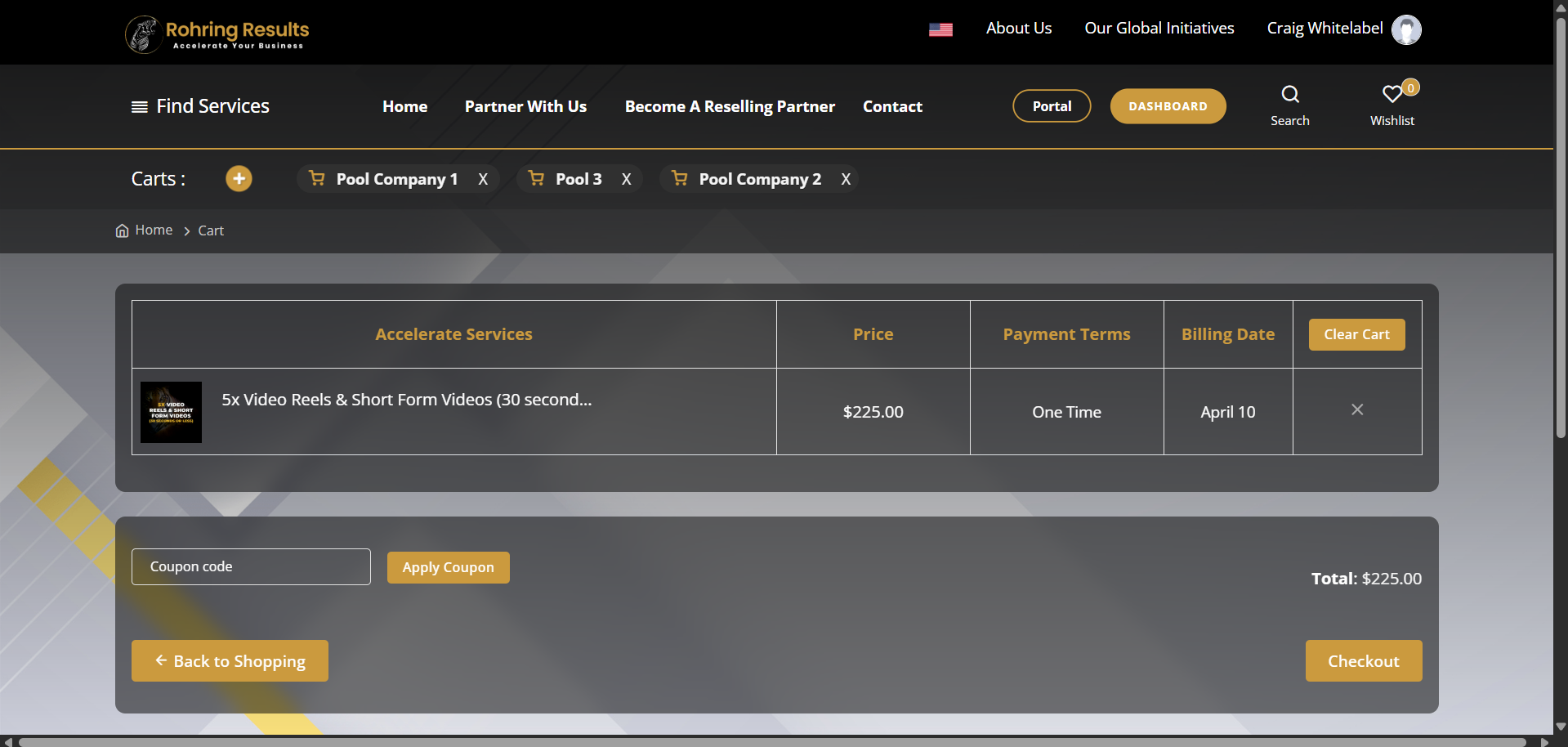Remove video reels item from cart
The height and width of the screenshot is (747, 1568).
tap(1356, 410)
